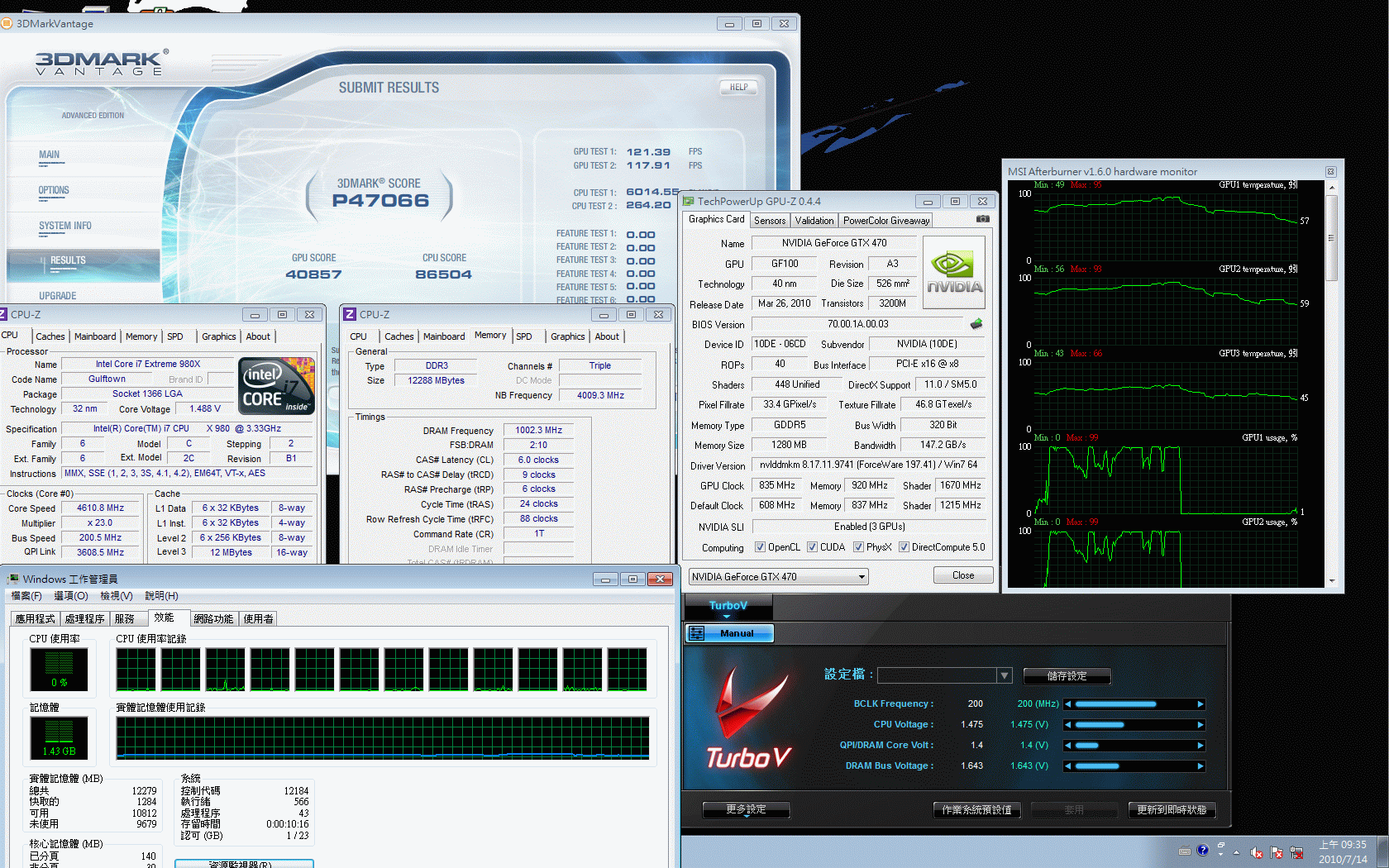The height and width of the screenshot is (868, 1389).
Task: Click TurboV refresh to live status button
Action: [x=1172, y=810]
